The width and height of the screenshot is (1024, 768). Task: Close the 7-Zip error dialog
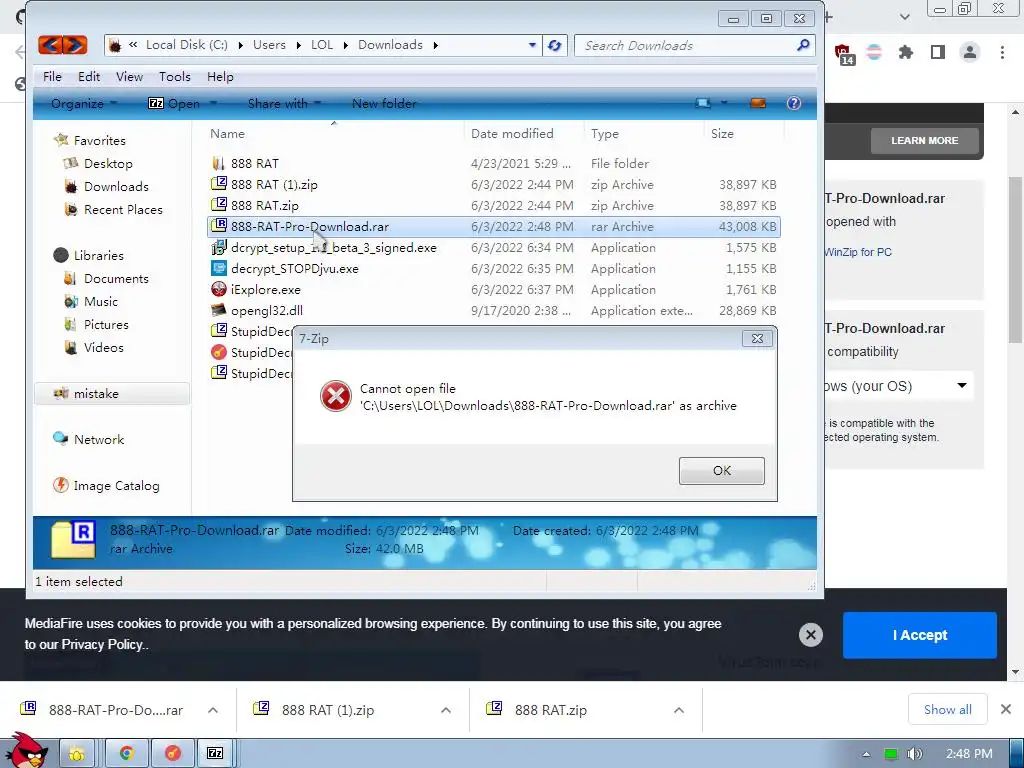tap(757, 338)
